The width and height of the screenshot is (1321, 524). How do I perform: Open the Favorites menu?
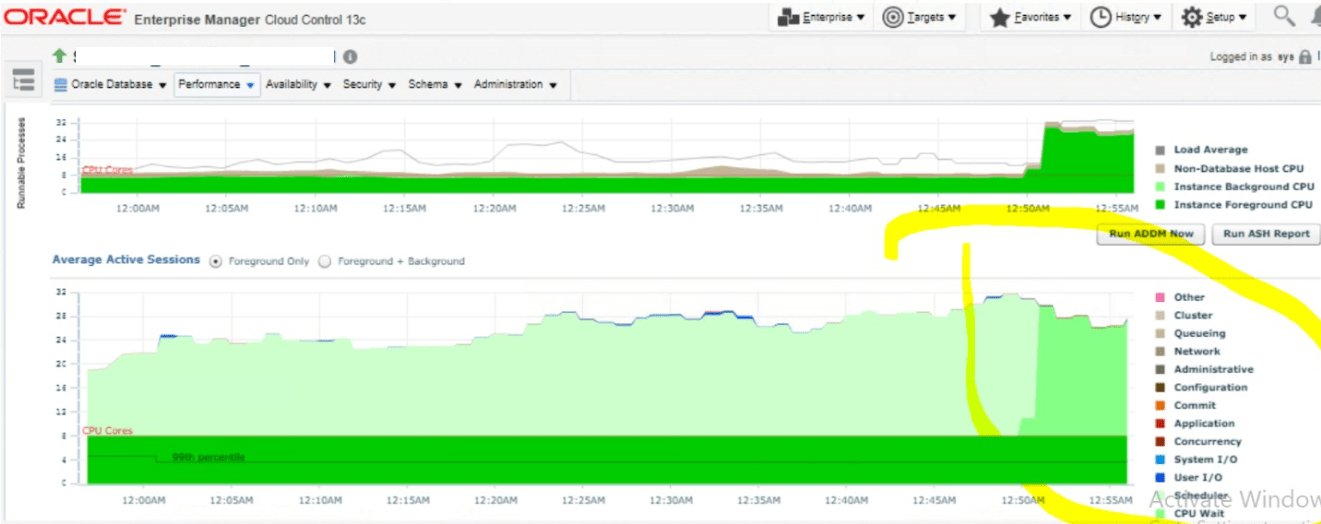[x=1030, y=17]
